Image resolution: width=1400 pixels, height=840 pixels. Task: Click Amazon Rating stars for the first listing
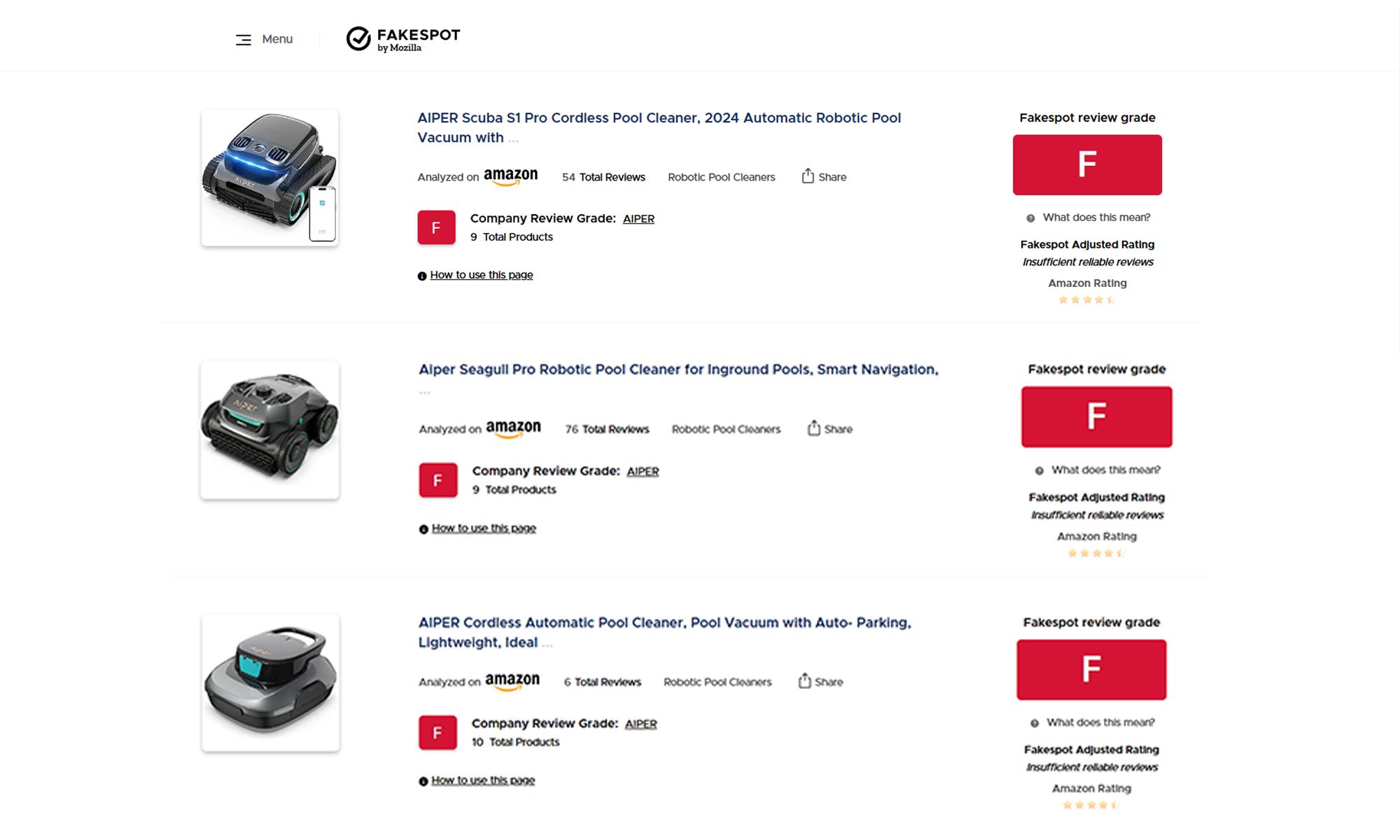pyautogui.click(x=1087, y=300)
